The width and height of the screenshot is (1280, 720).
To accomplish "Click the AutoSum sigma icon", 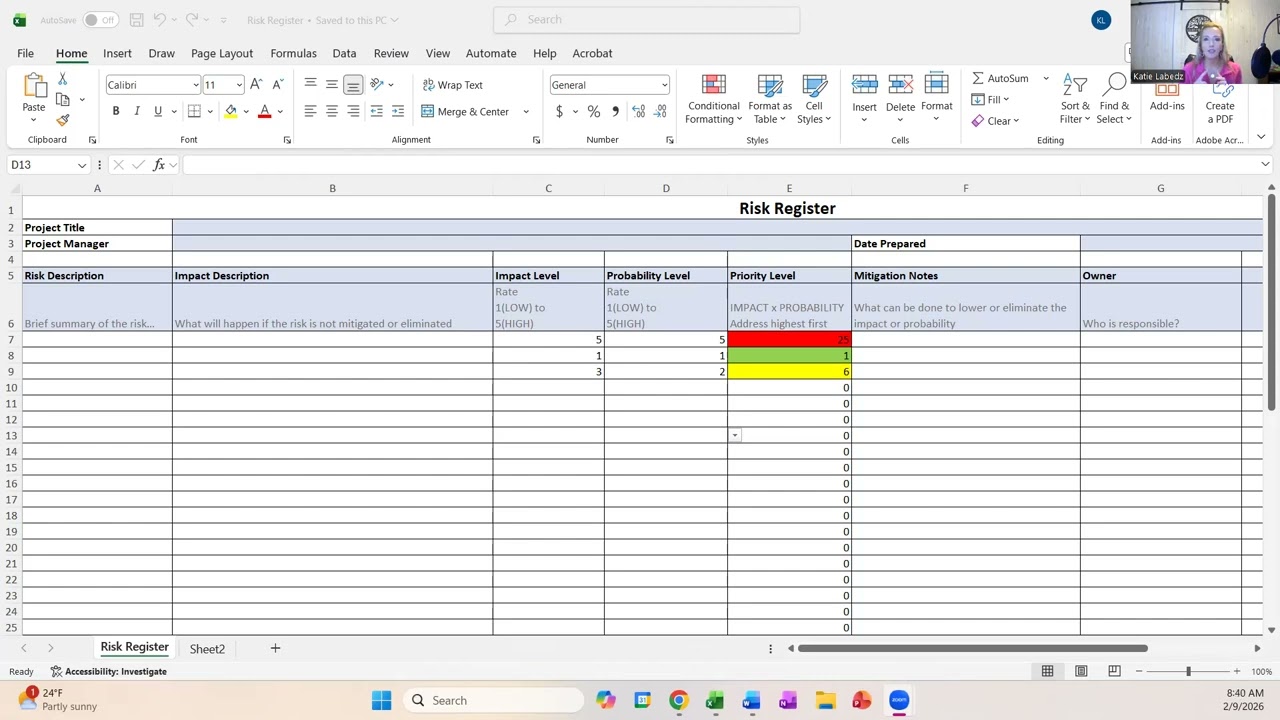I will (978, 78).
